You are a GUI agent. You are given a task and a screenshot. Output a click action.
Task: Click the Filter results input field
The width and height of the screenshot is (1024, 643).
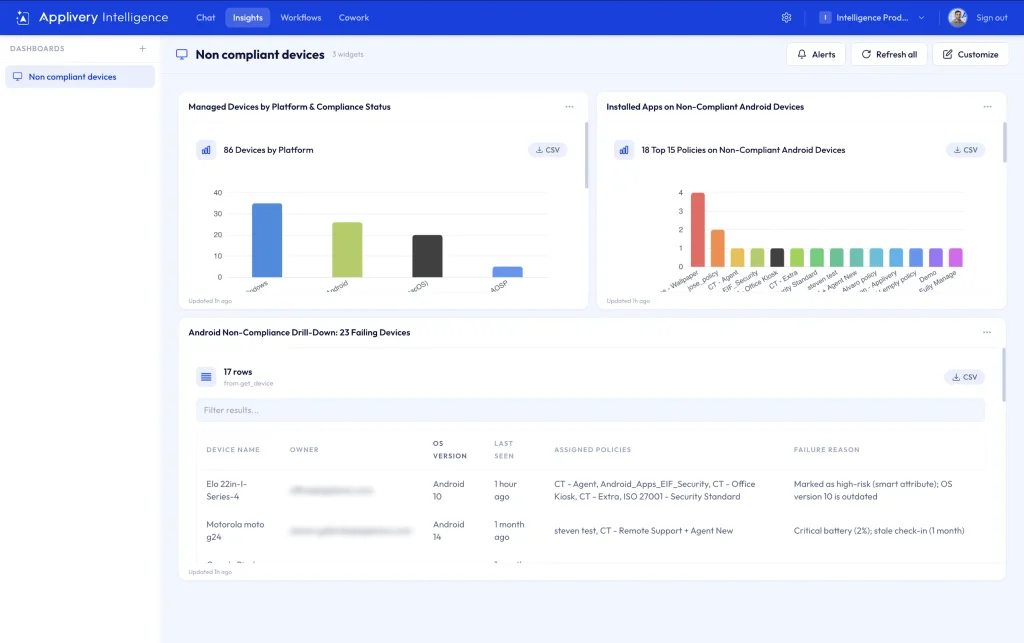coord(590,410)
